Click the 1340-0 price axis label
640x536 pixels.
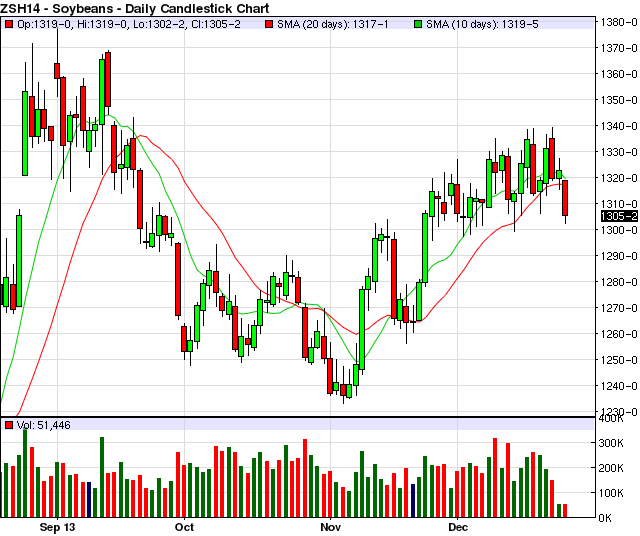pyautogui.click(x=619, y=126)
